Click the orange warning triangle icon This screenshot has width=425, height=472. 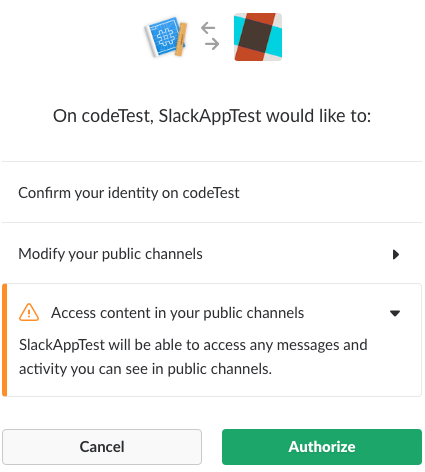click(x=29, y=313)
